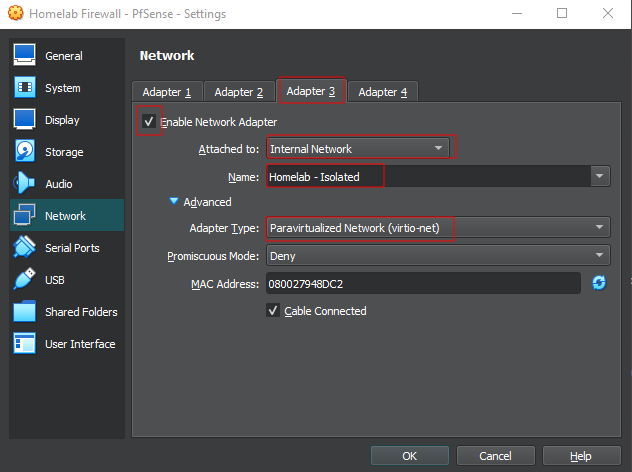632x472 pixels.
Task: Click the Cancel button
Action: click(x=495, y=456)
